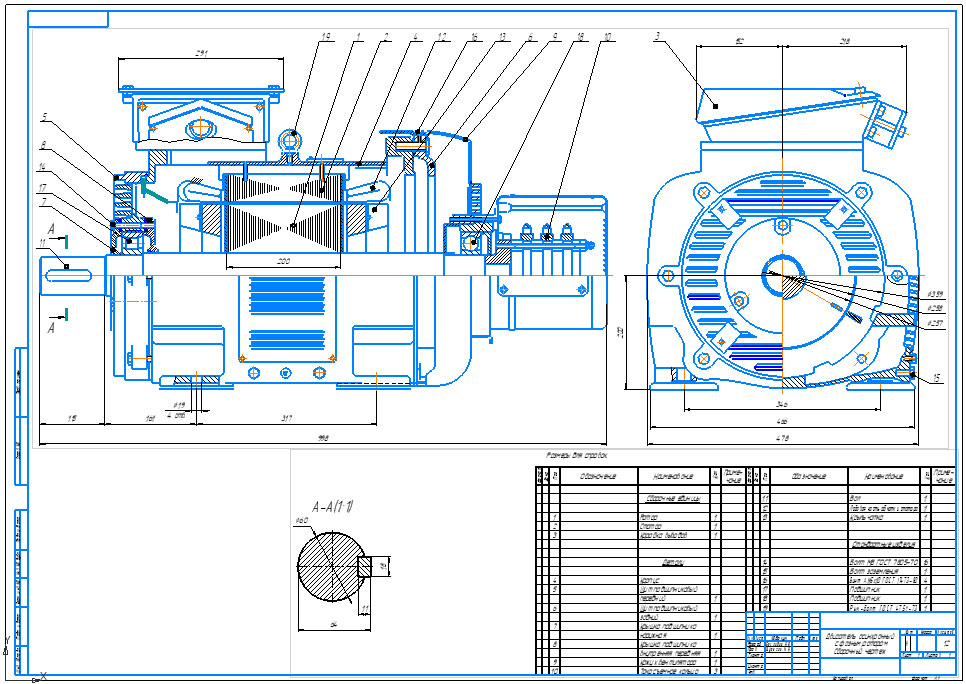966x684 pixels.
Task: Click the 478 overall width dimension
Action: click(x=782, y=439)
